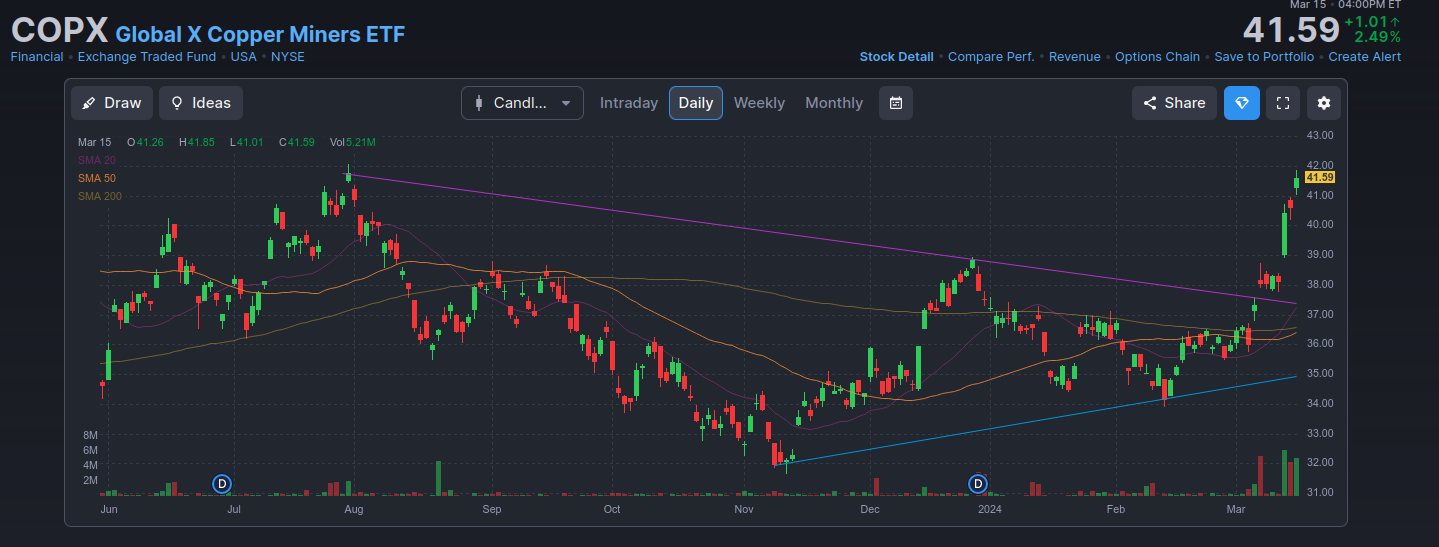Click the Share button
This screenshot has height=547, width=1439.
pyautogui.click(x=1174, y=103)
